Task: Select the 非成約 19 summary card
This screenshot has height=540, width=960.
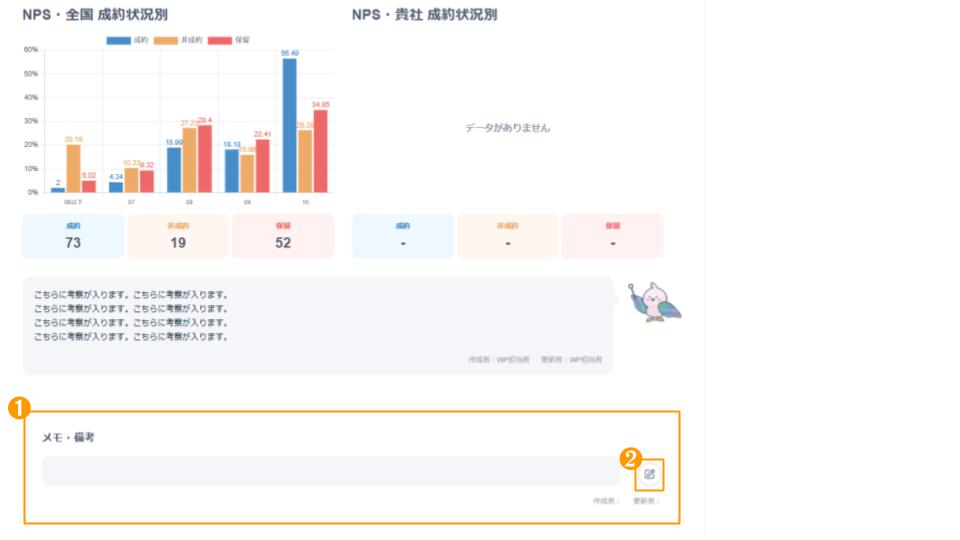Action: [x=178, y=236]
